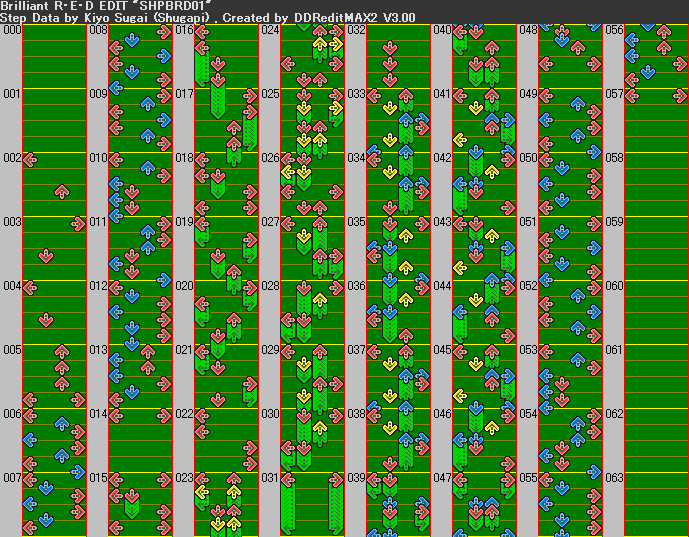Click the red left arrow in measure 012
Screen dimensions: 689x537
click(x=116, y=288)
